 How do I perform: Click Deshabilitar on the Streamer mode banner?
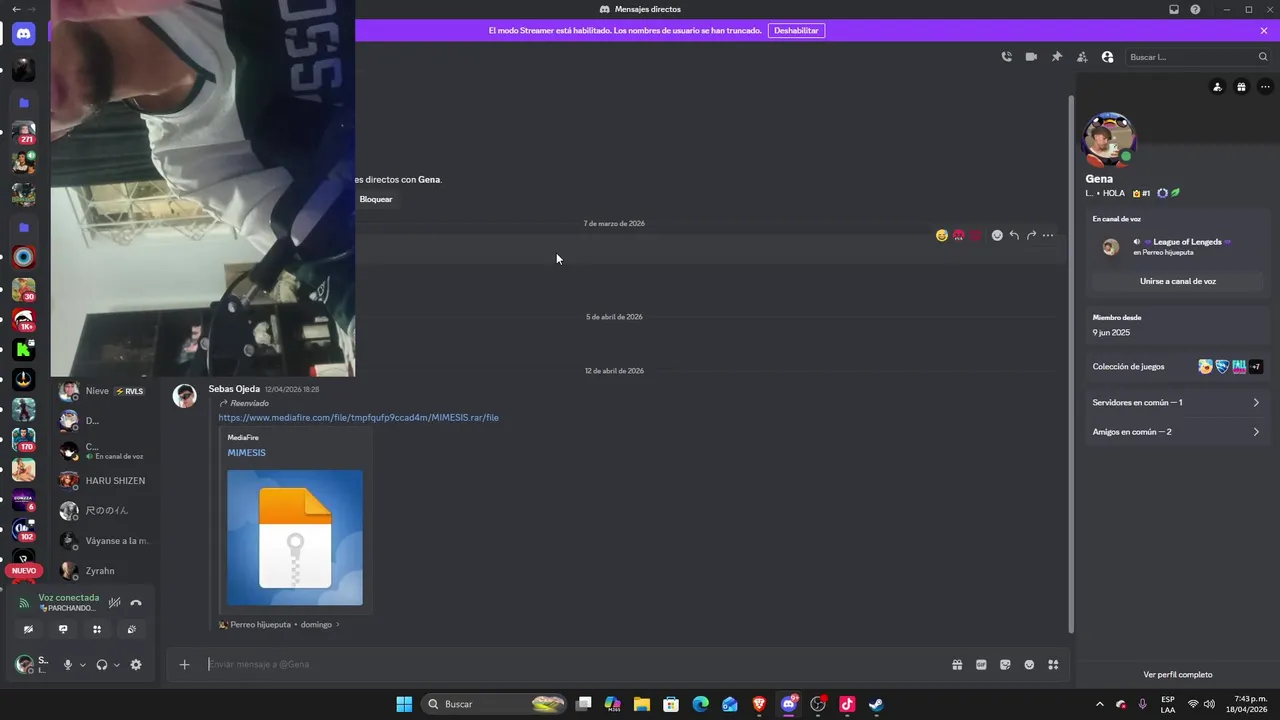(x=796, y=31)
